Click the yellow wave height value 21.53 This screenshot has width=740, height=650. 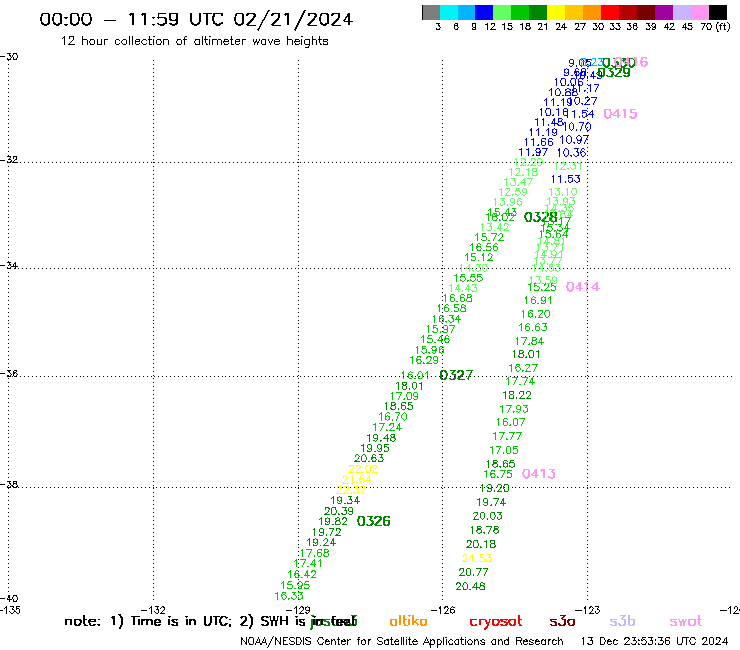[477, 558]
